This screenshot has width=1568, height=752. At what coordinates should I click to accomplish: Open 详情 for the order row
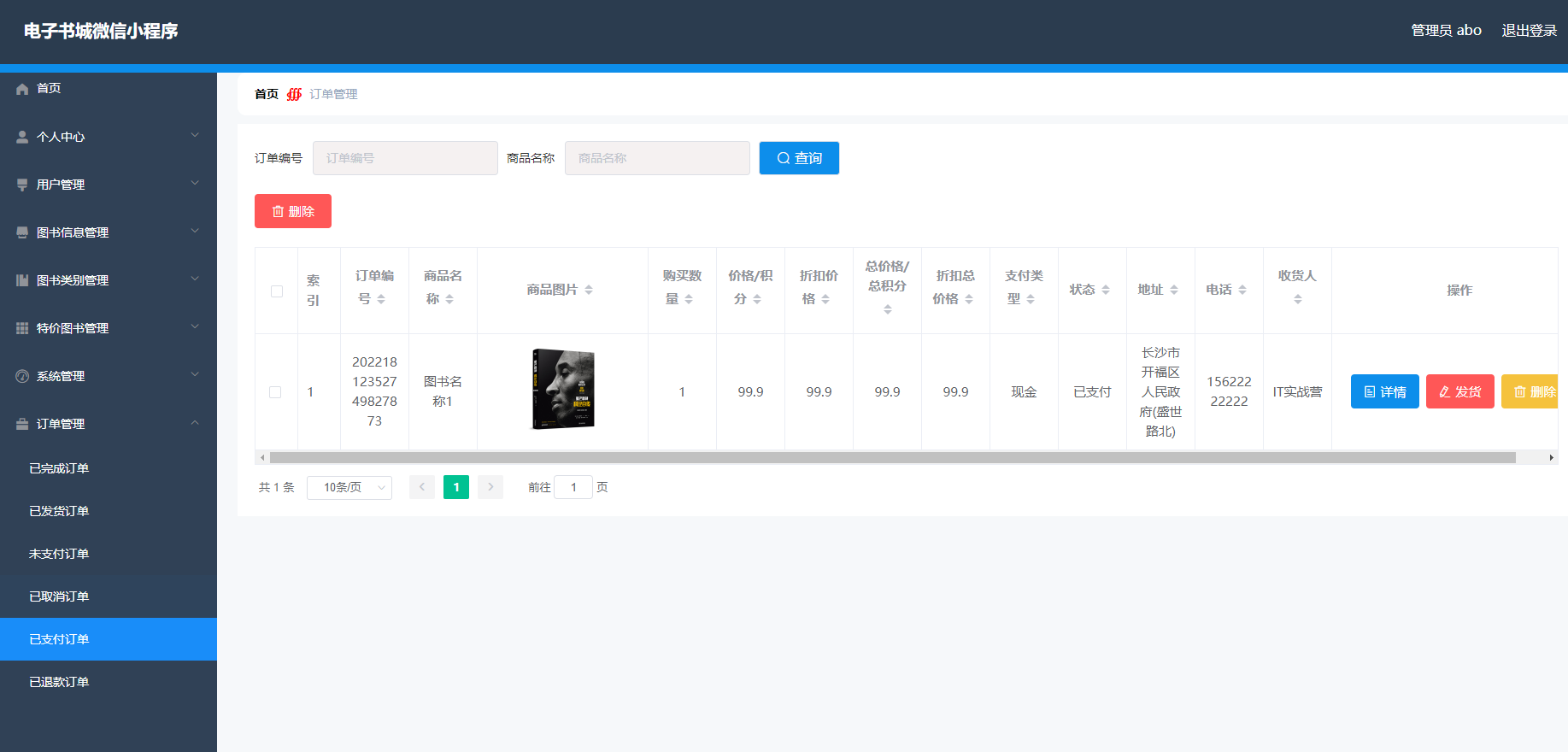pos(1385,391)
